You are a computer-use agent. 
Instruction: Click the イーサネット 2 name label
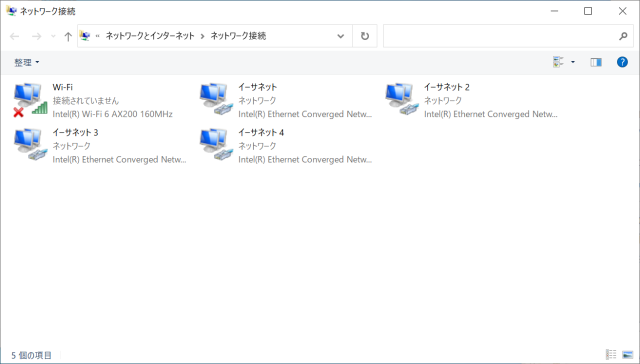(447, 87)
